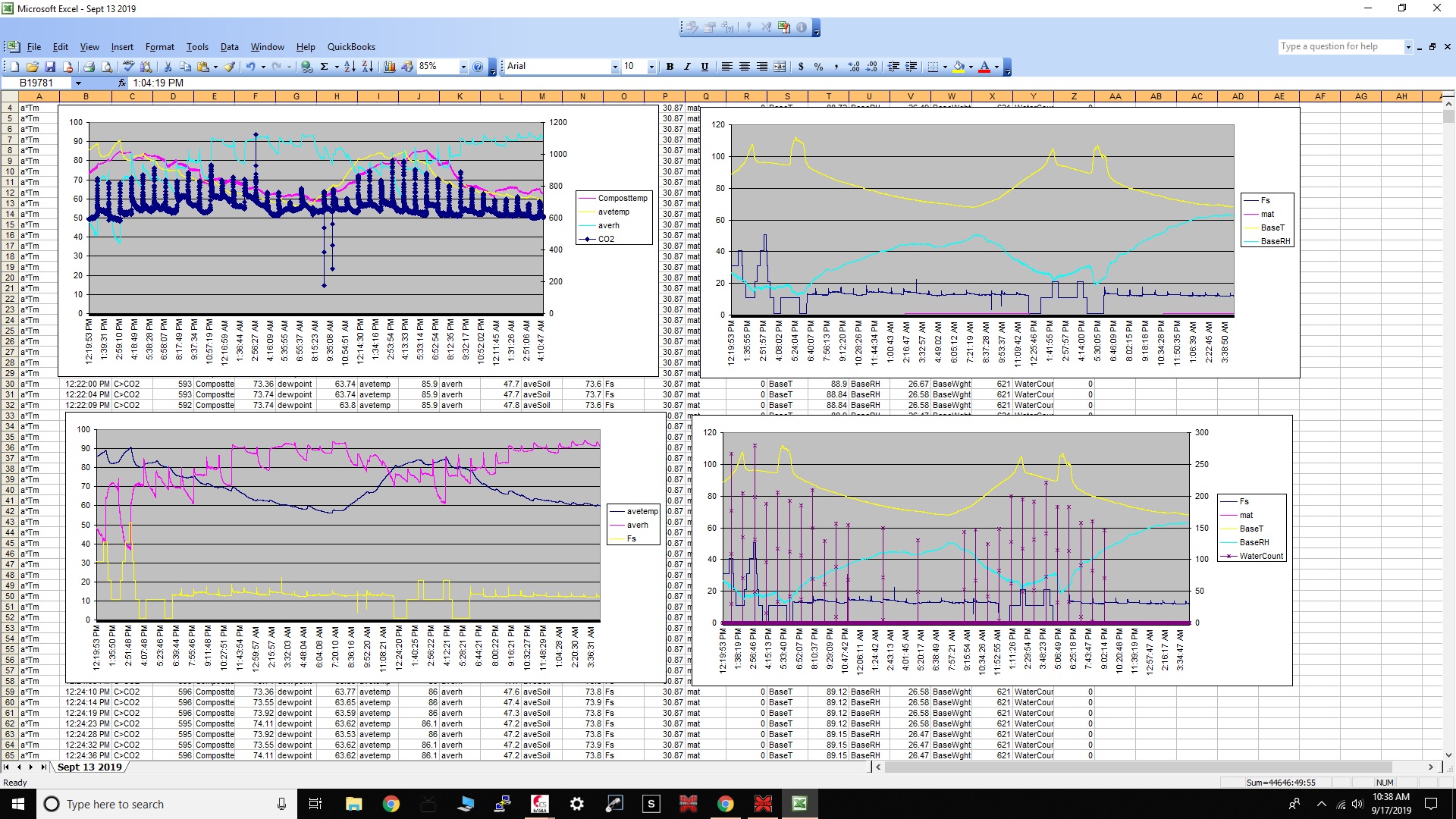Select the Sept 13 2019 sheet tab
This screenshot has width=1456, height=819.
[89, 767]
